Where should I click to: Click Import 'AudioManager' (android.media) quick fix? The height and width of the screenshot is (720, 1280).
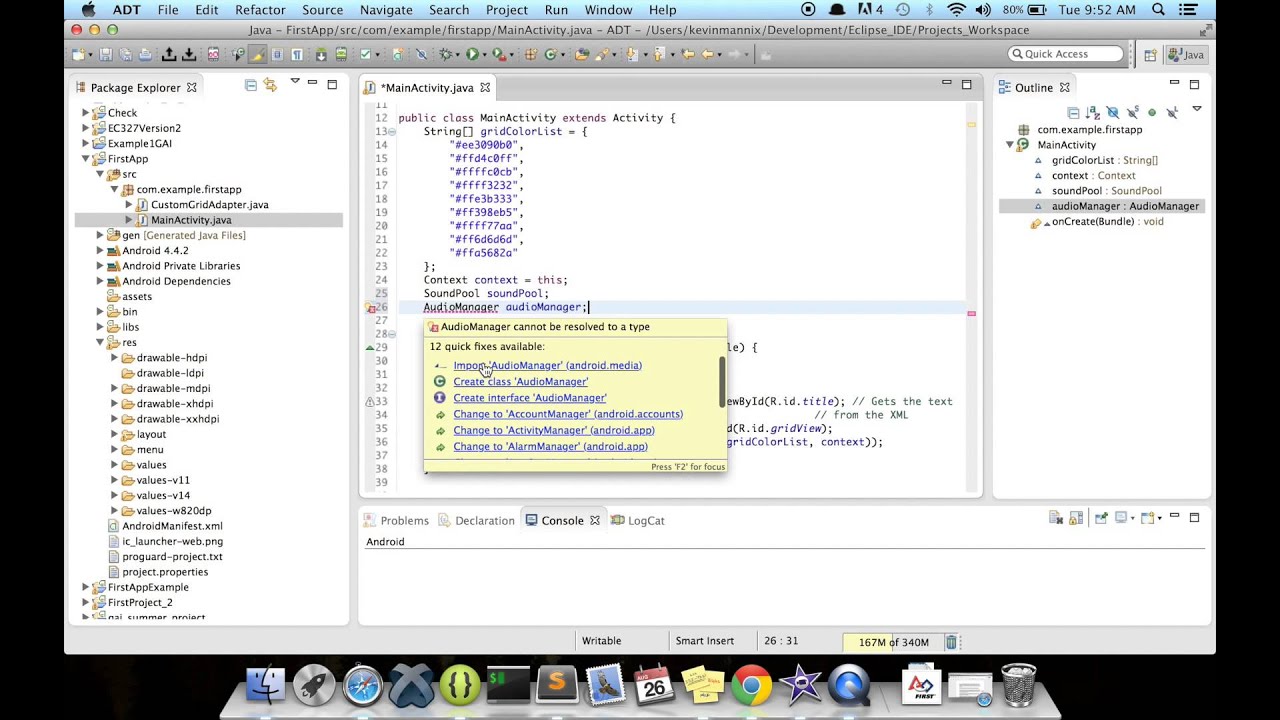click(547, 365)
